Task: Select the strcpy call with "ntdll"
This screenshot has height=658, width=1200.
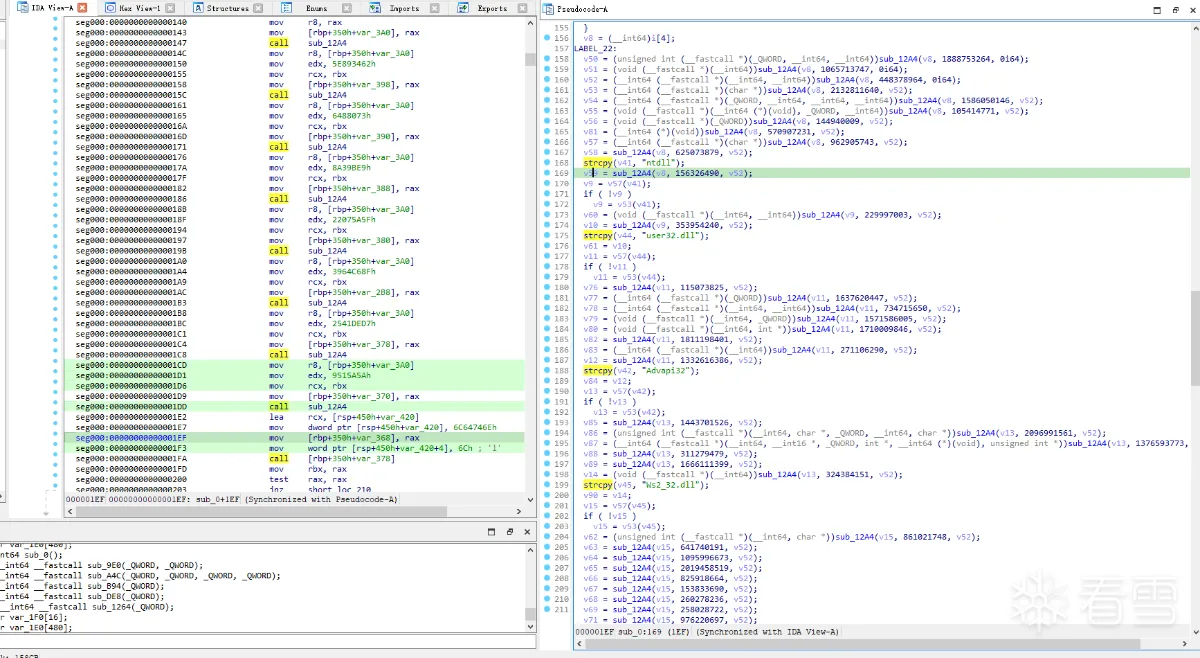Action: pos(633,163)
